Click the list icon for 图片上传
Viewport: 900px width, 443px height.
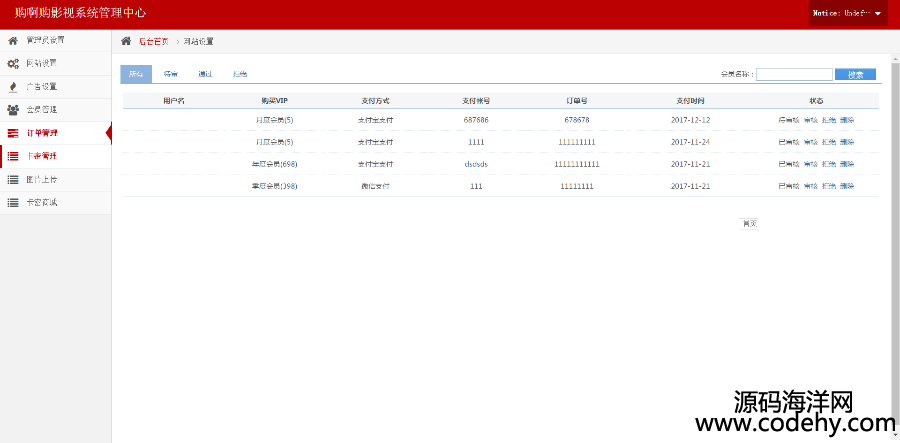(x=13, y=180)
